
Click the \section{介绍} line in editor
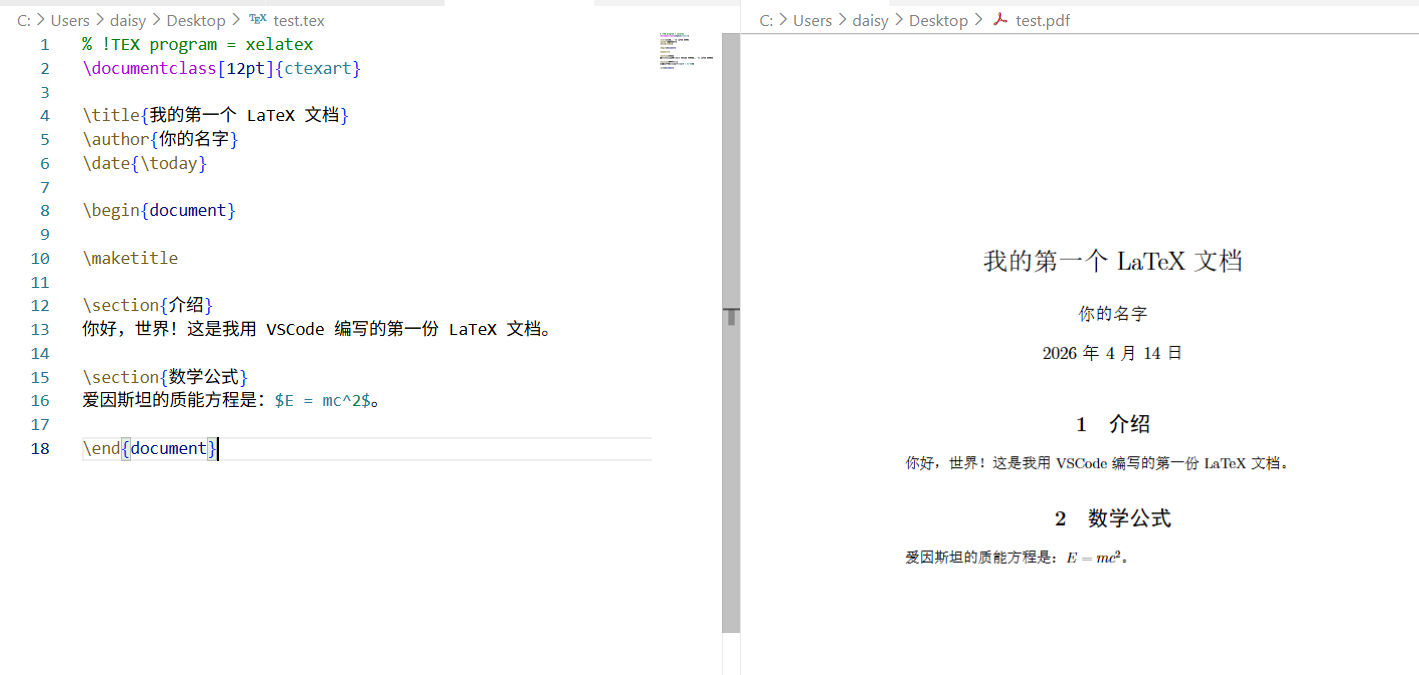pos(148,306)
